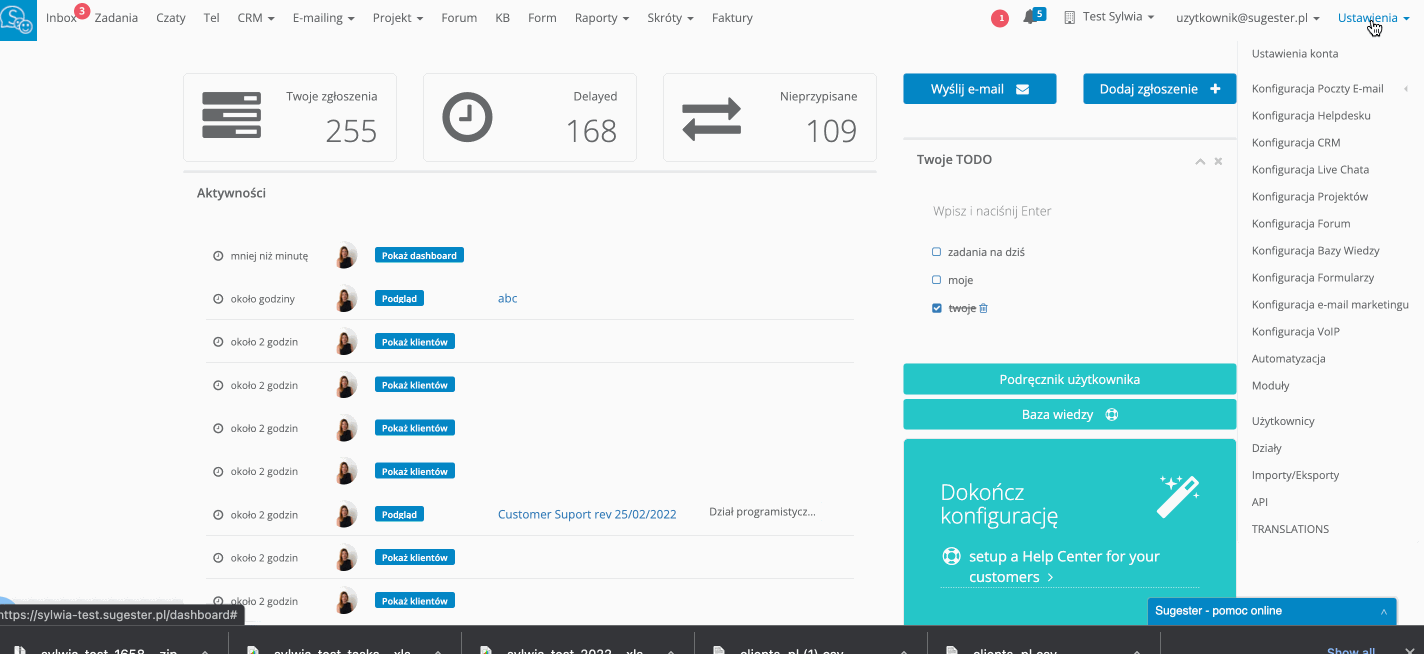Open the Czaty menu item

171,18
